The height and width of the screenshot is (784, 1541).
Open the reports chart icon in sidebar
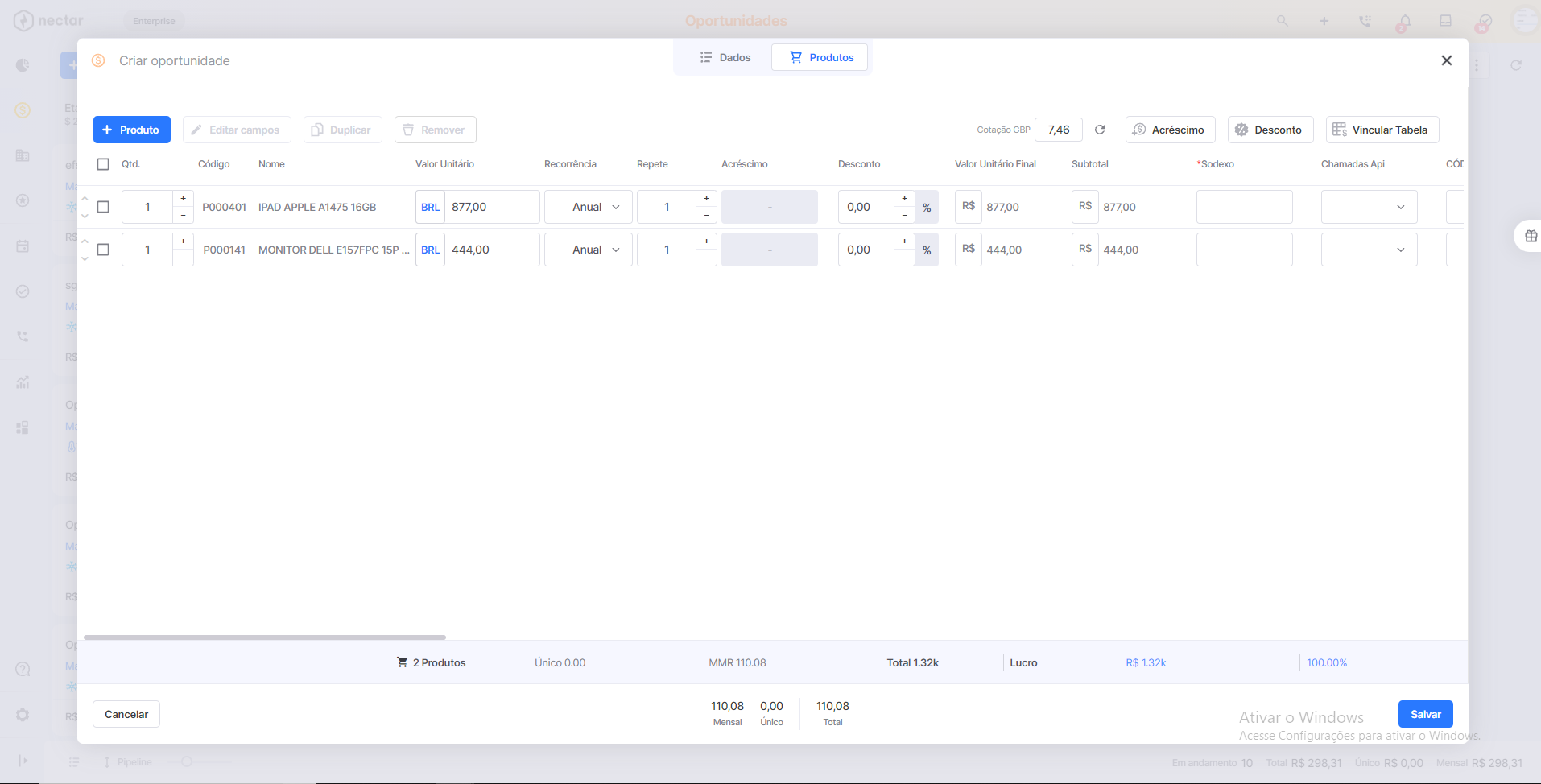coord(23,382)
